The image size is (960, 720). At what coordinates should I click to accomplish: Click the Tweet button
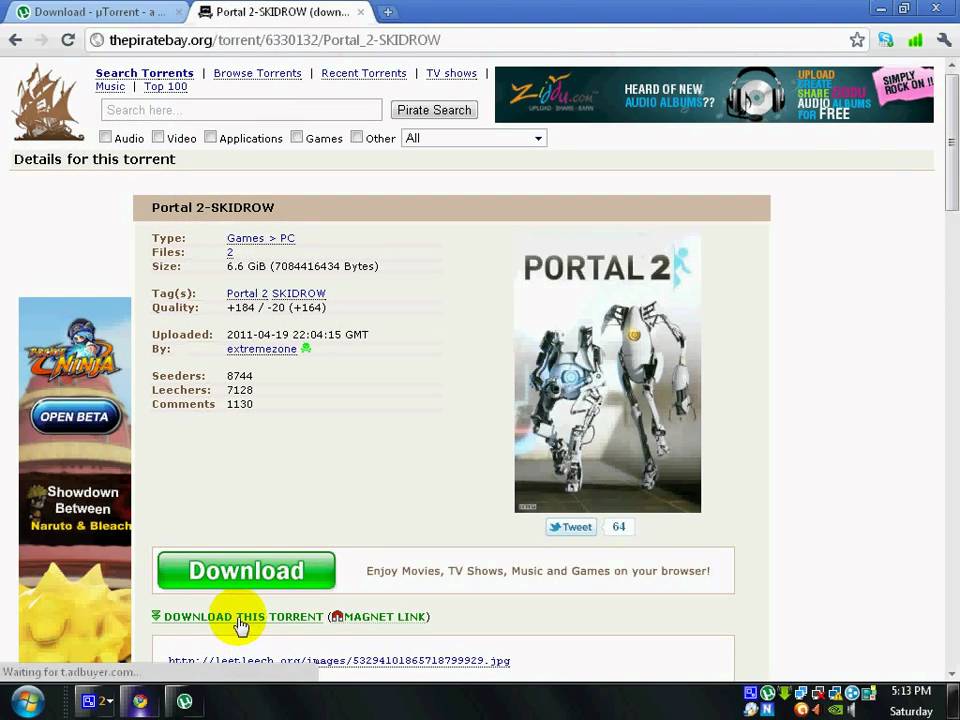[x=571, y=527]
